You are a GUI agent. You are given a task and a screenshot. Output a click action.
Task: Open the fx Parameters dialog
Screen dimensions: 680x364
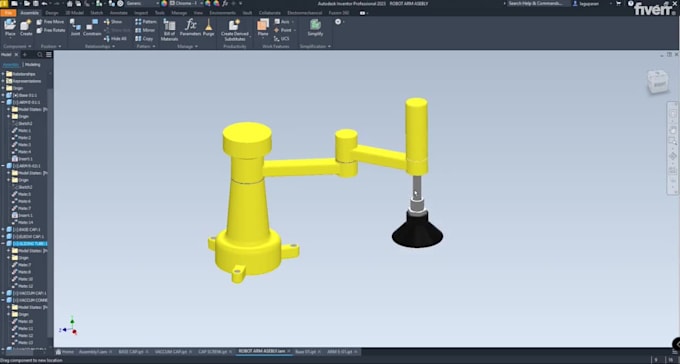[x=190, y=28]
